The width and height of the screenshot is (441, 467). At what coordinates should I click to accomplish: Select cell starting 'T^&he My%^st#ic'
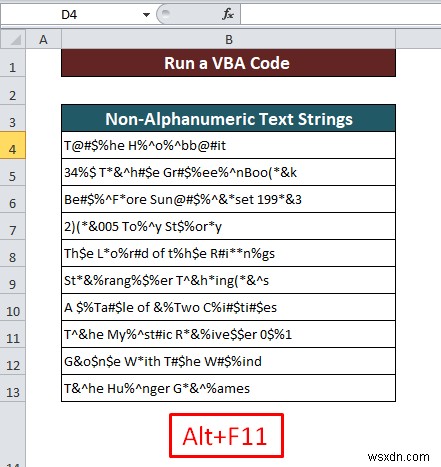(228, 334)
